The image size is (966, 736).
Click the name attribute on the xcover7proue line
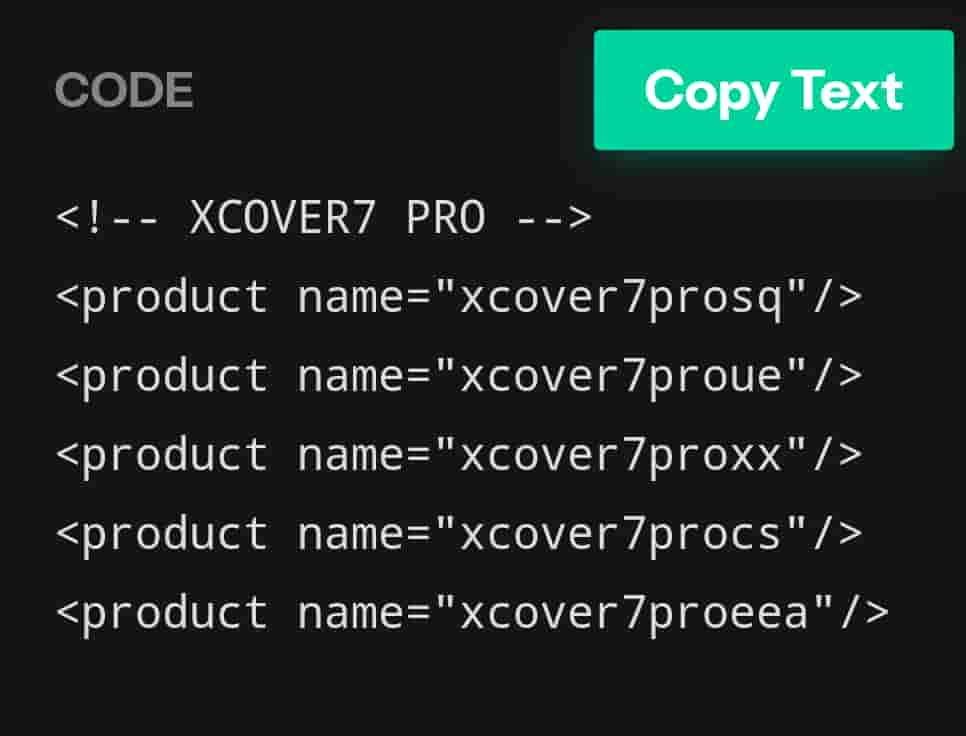[350, 376]
